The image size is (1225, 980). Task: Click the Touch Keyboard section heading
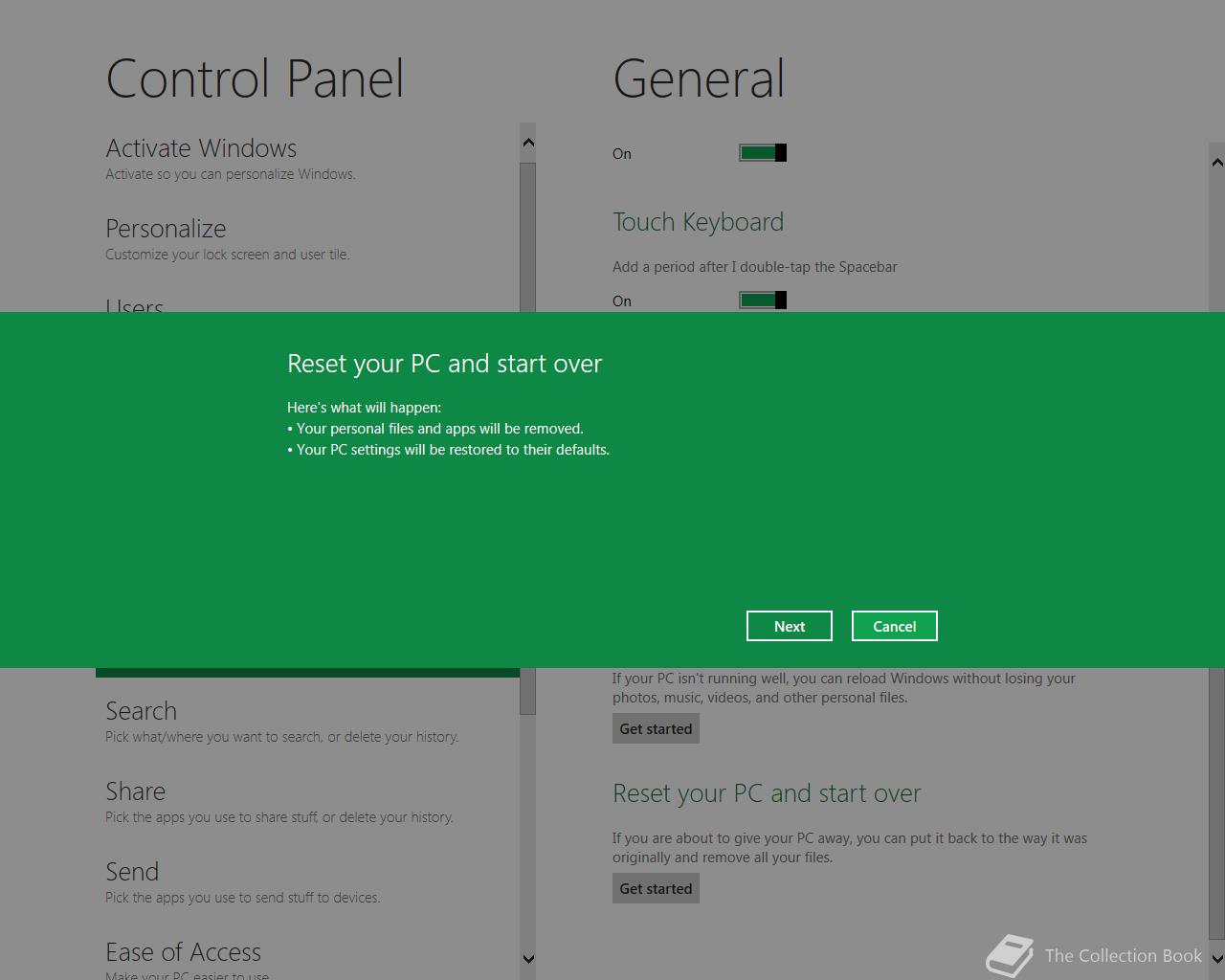coord(698,222)
